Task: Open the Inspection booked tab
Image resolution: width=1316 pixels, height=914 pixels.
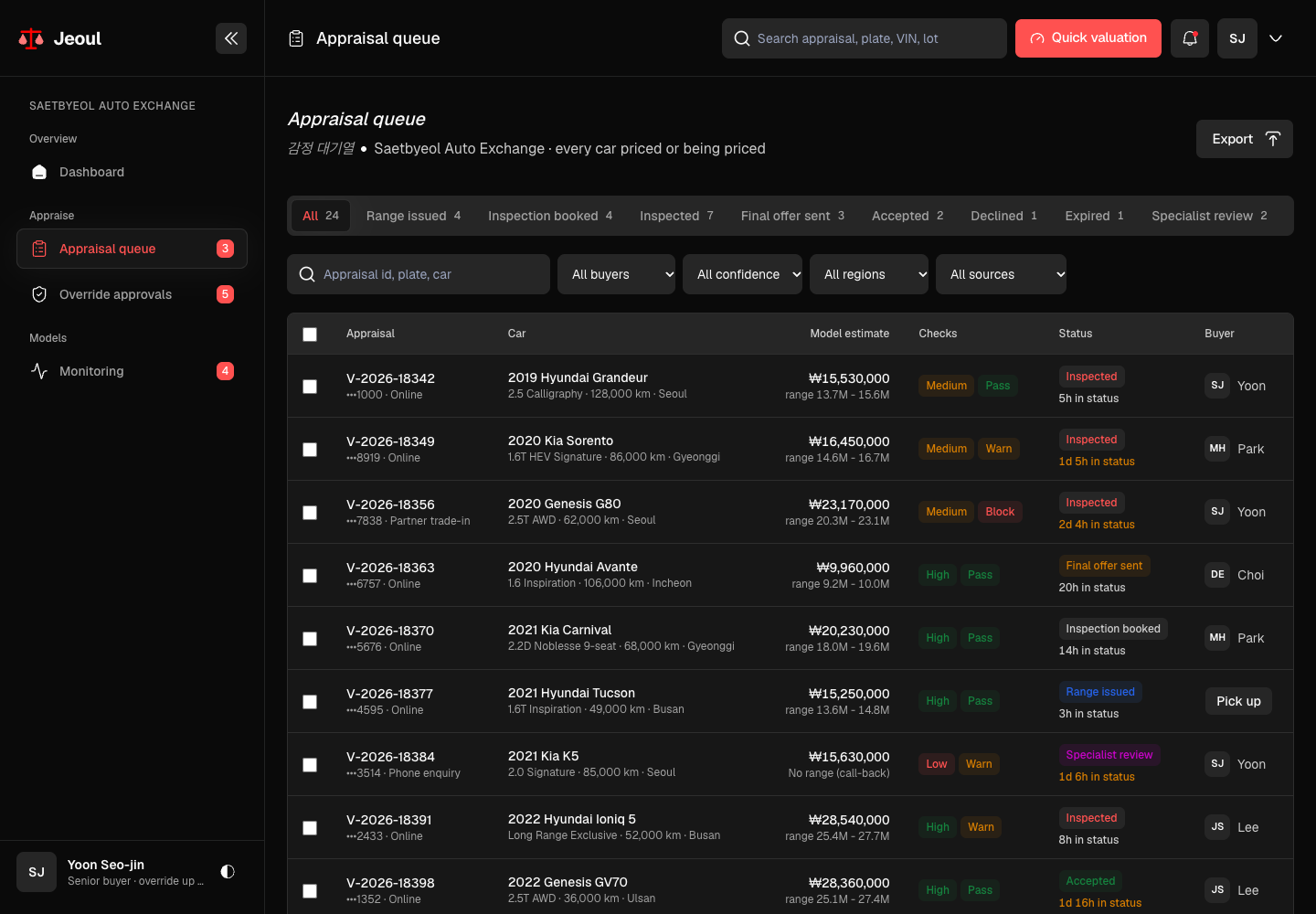Action: tap(550, 216)
